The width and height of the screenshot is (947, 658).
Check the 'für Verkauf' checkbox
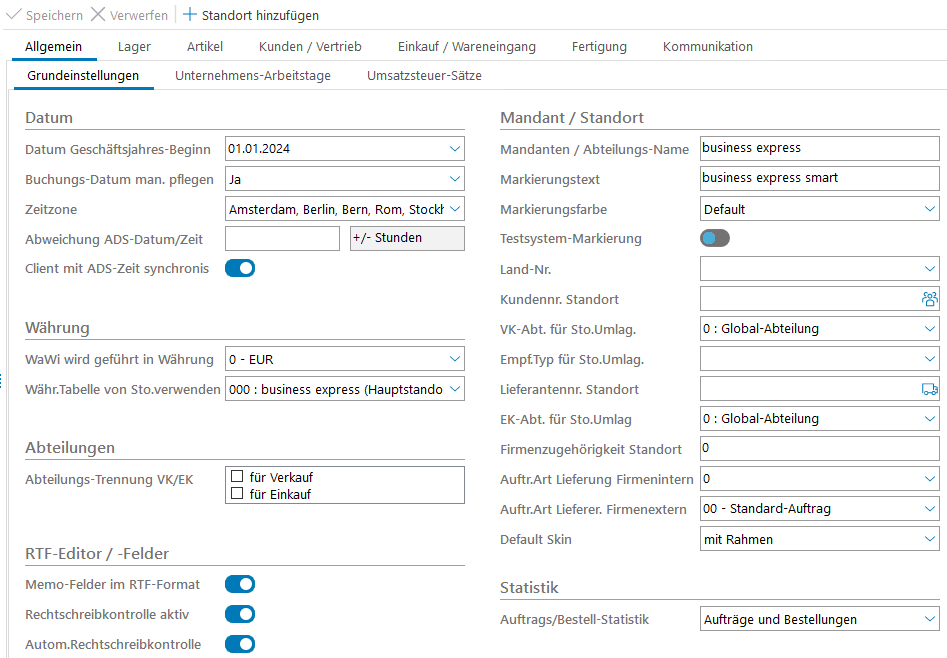coord(238,477)
